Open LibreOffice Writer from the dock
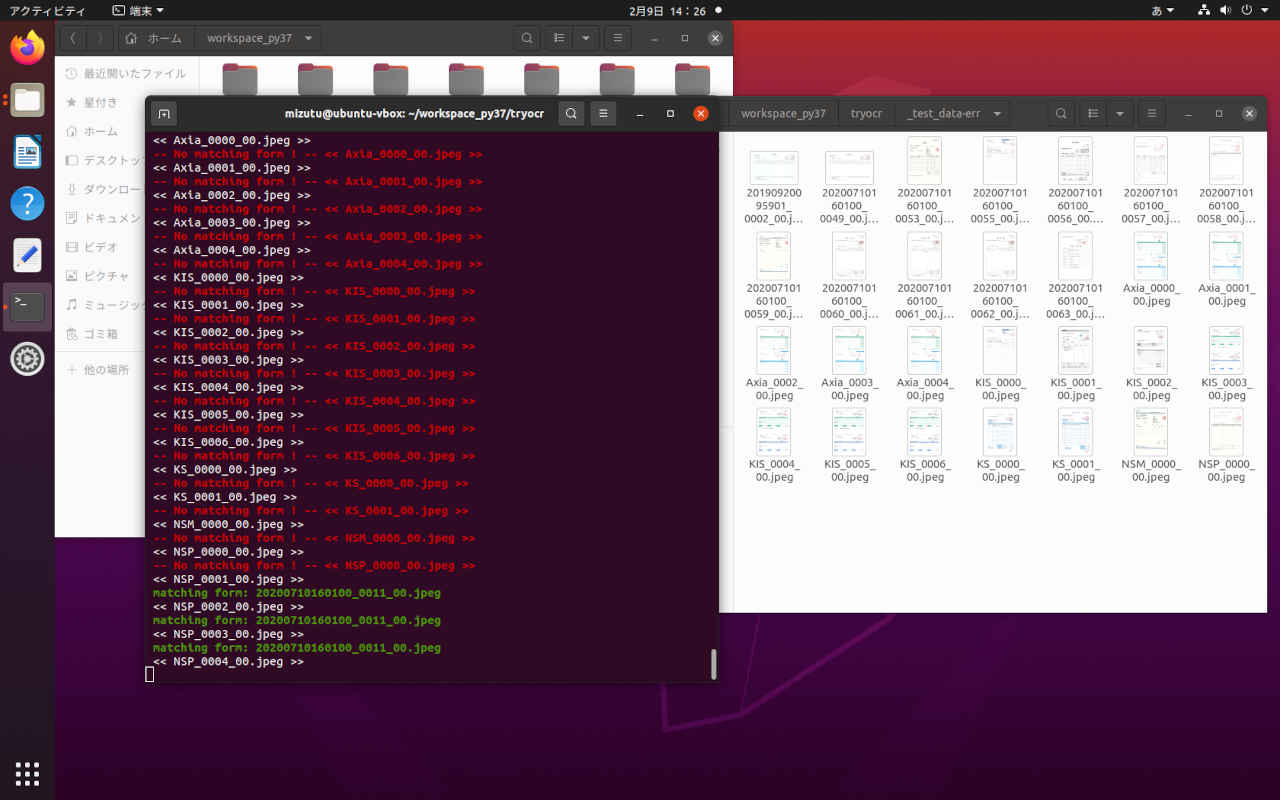This screenshot has height=800, width=1280. (x=27, y=152)
